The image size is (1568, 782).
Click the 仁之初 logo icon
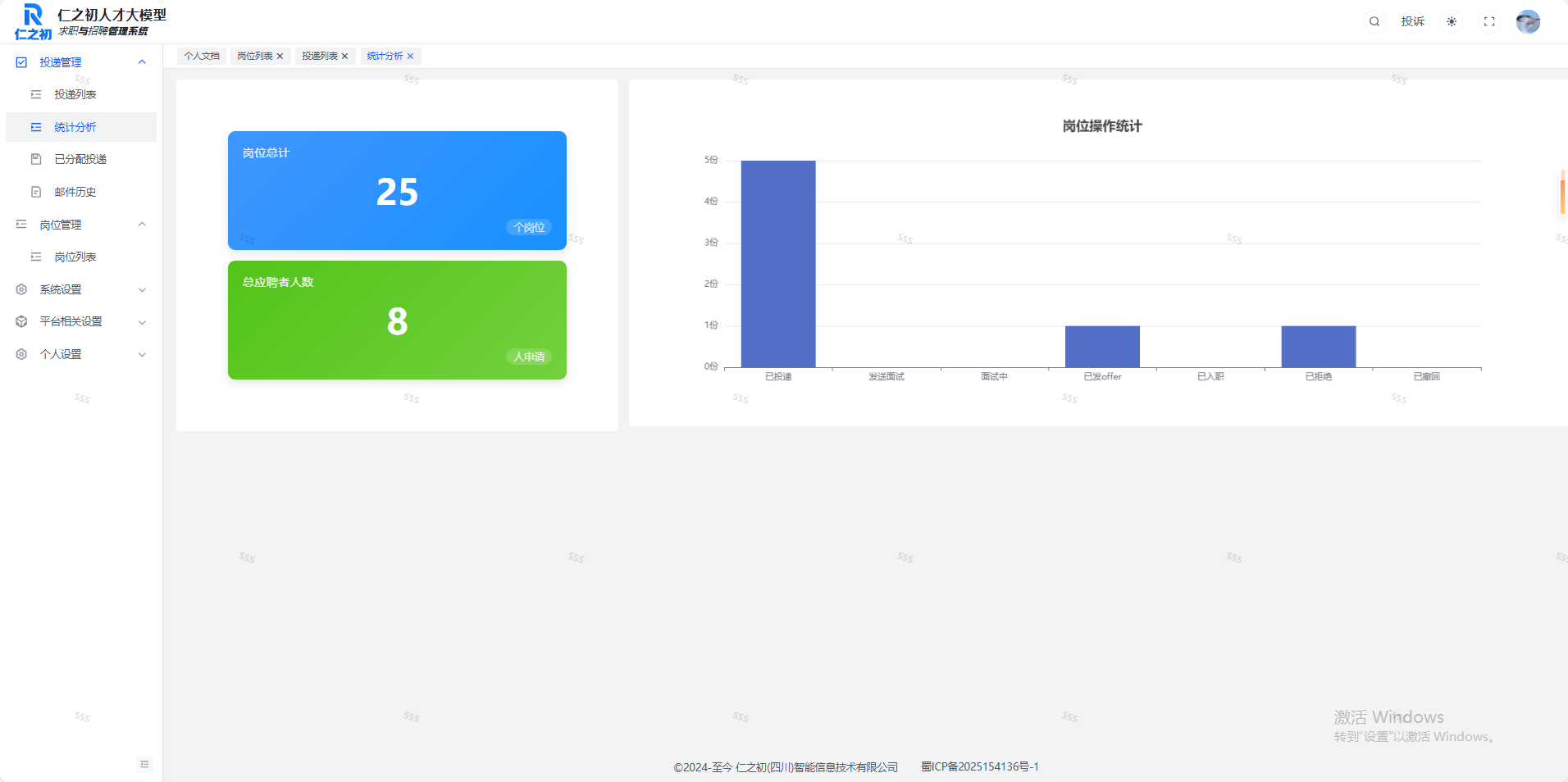pos(33,21)
